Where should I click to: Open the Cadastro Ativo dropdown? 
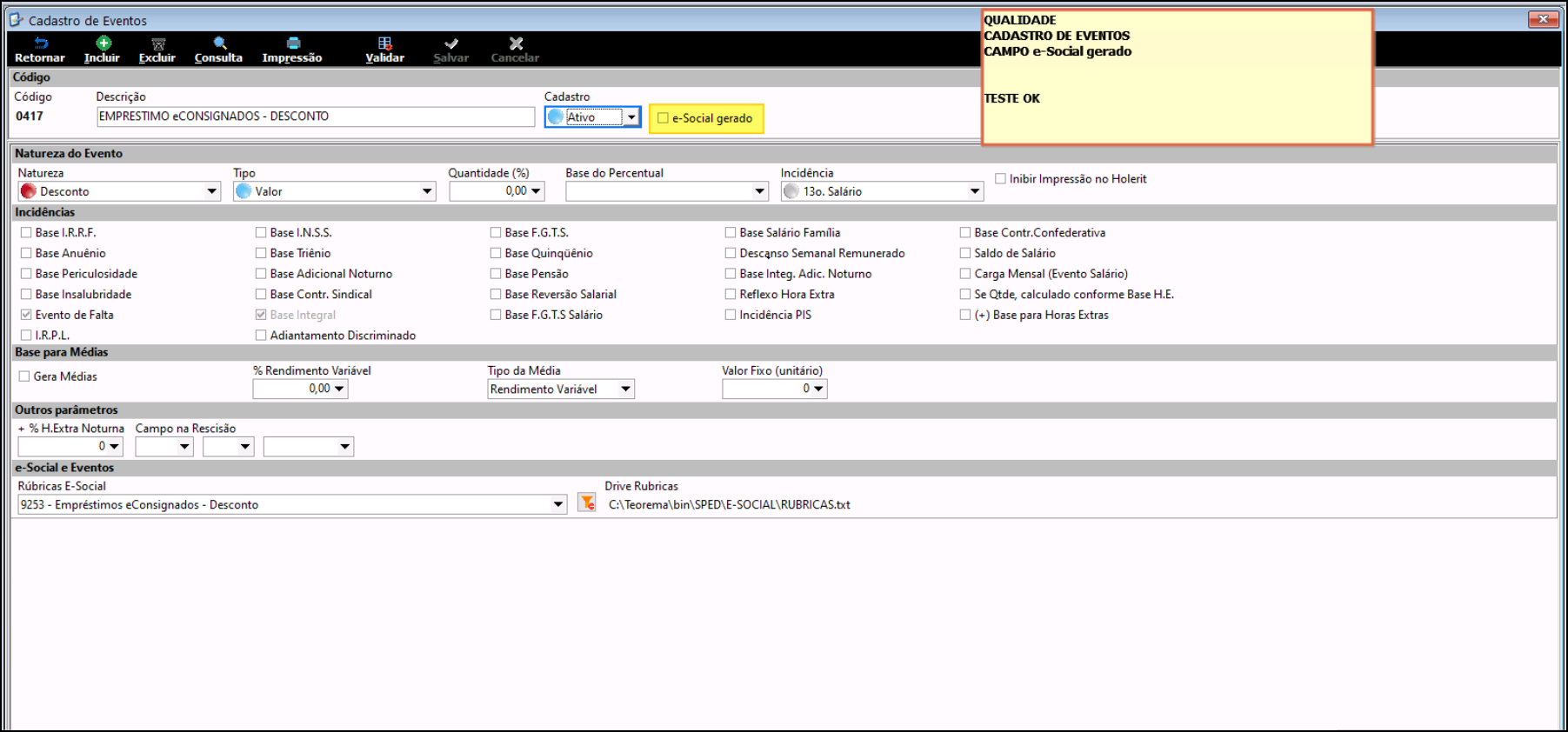tap(631, 117)
